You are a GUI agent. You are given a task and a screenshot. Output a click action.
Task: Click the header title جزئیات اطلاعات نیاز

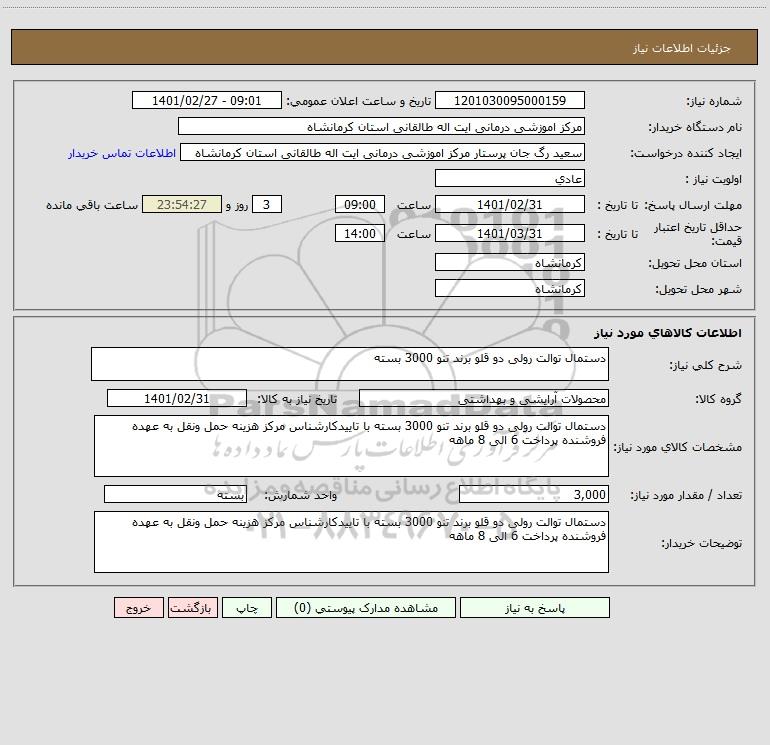[x=681, y=48]
